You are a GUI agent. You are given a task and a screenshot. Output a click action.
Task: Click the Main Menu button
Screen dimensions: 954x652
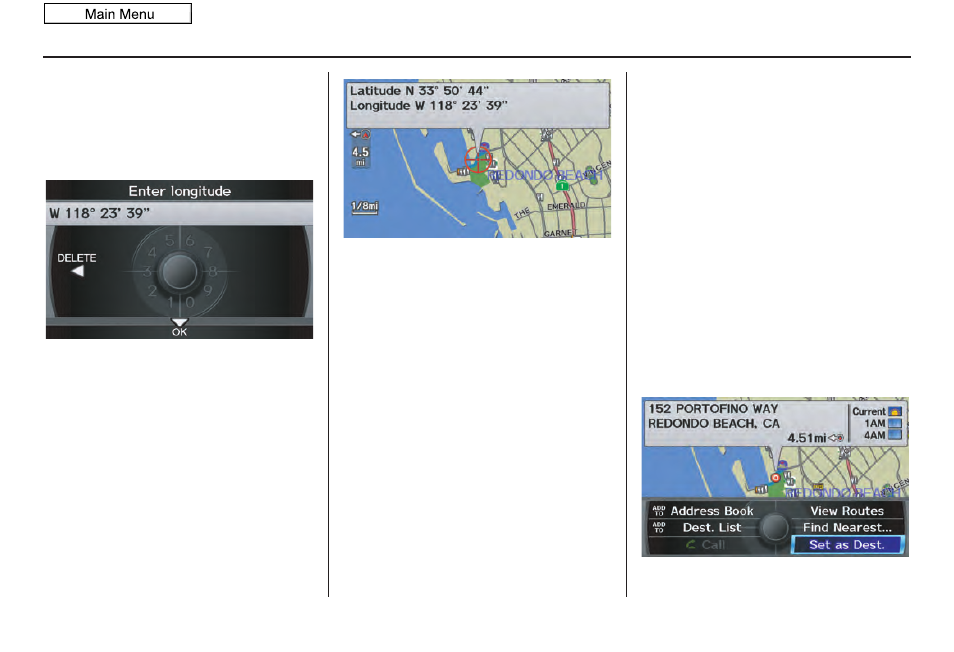click(118, 14)
